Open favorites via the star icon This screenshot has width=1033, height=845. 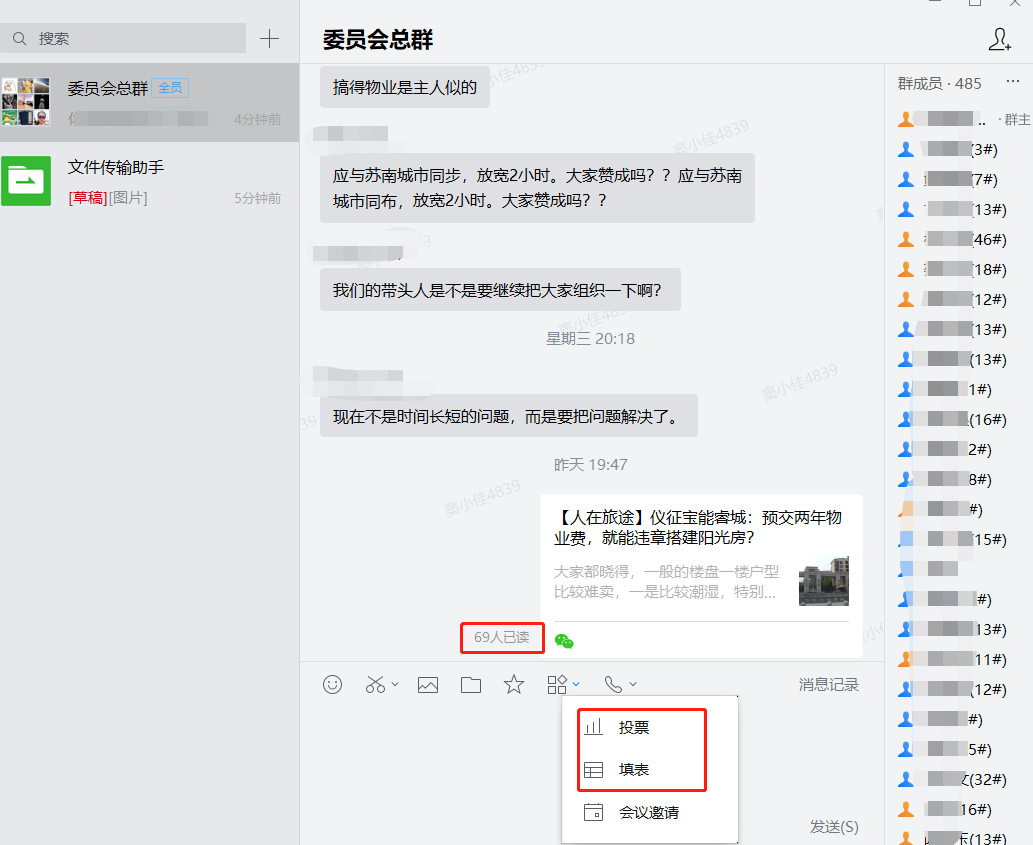(x=514, y=684)
